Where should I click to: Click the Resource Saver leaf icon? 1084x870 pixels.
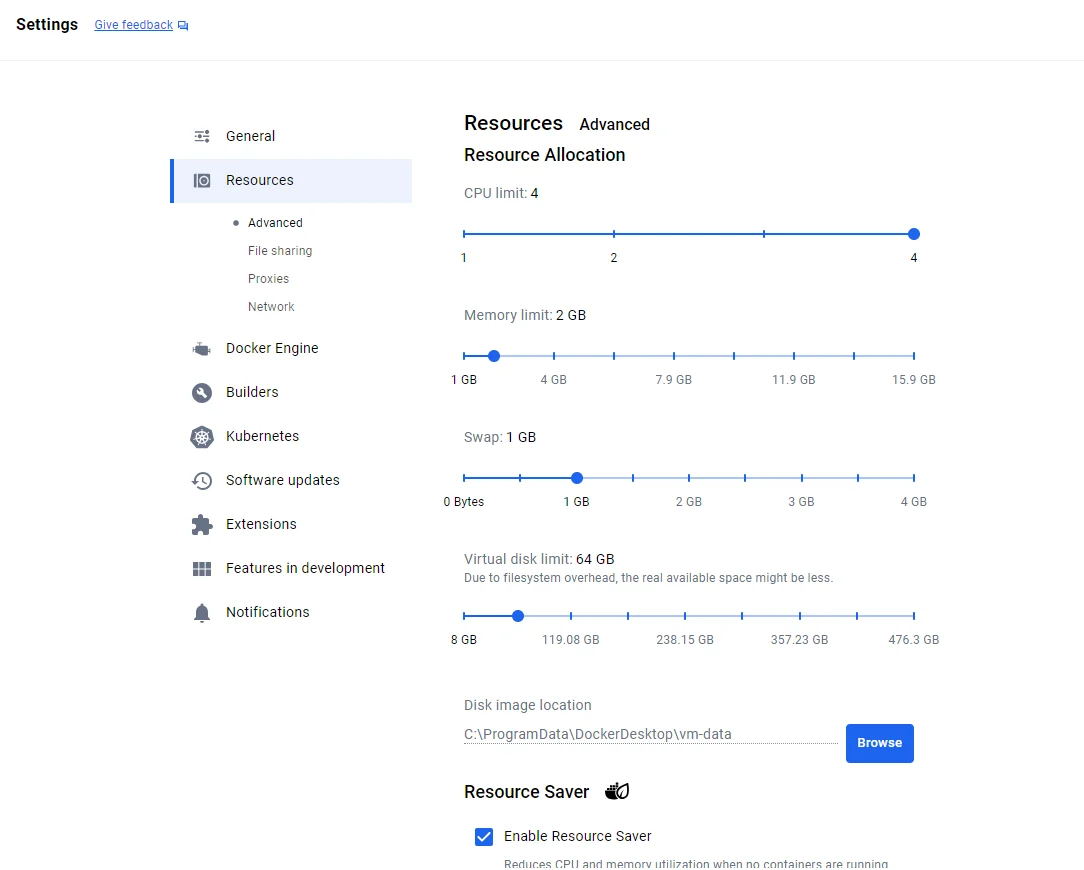point(617,790)
